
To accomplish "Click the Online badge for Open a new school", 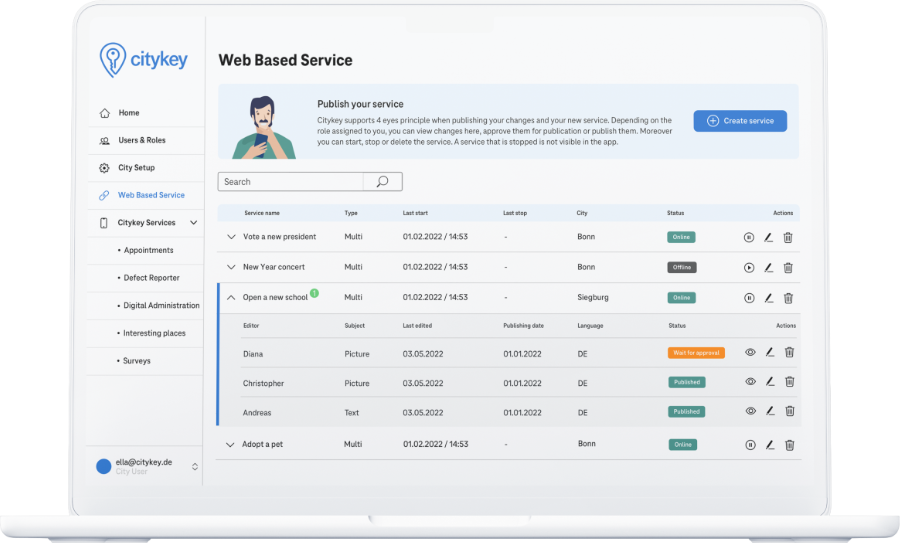I will click(x=681, y=298).
